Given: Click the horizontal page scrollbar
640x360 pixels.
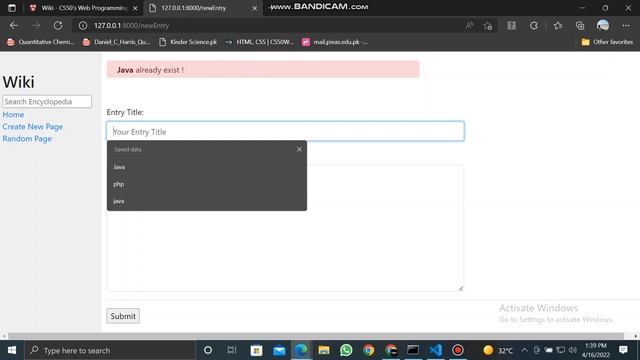Looking at the screenshot, I should 316,336.
